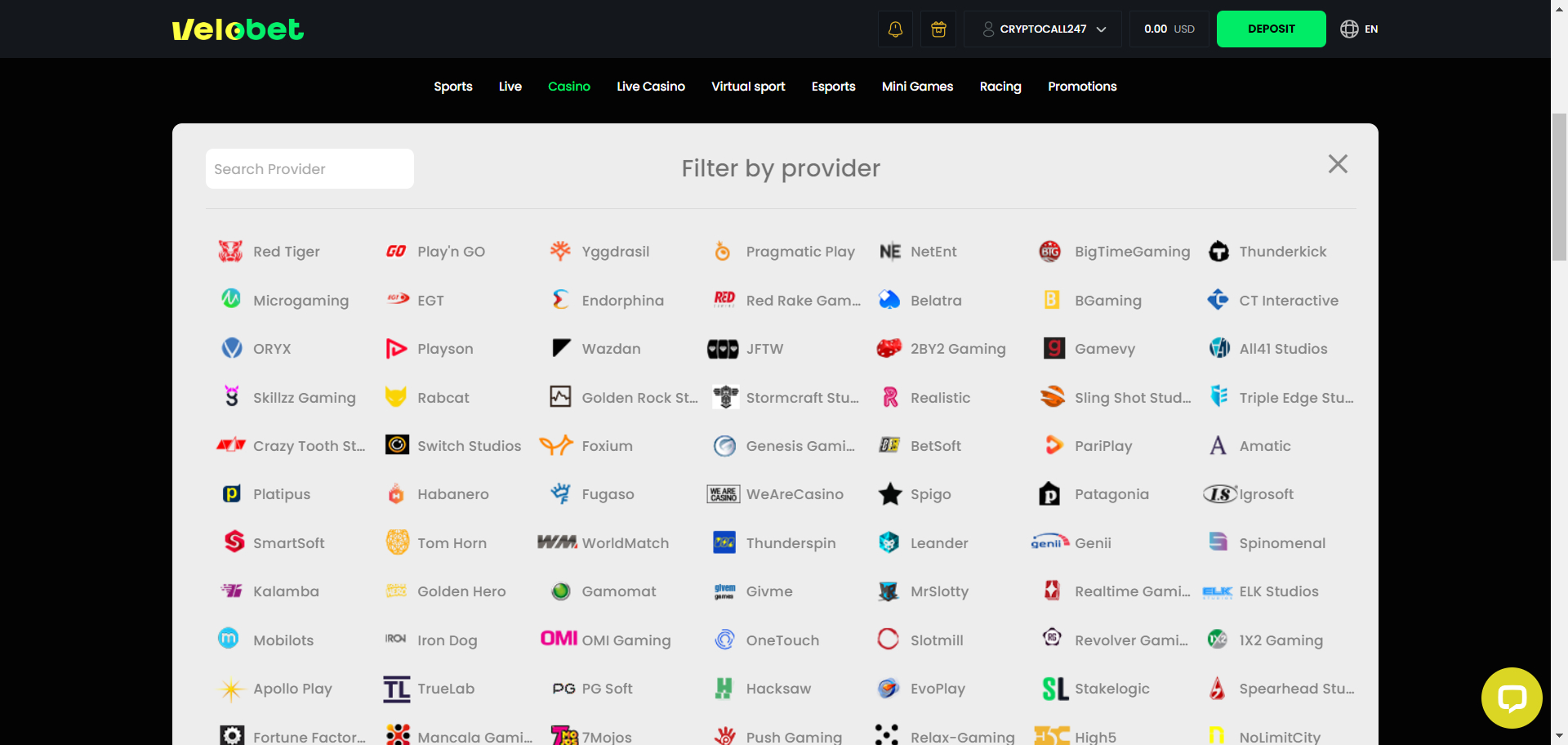Open the gift box rewards icon
Screen dimensions: 1568x745
(938, 29)
